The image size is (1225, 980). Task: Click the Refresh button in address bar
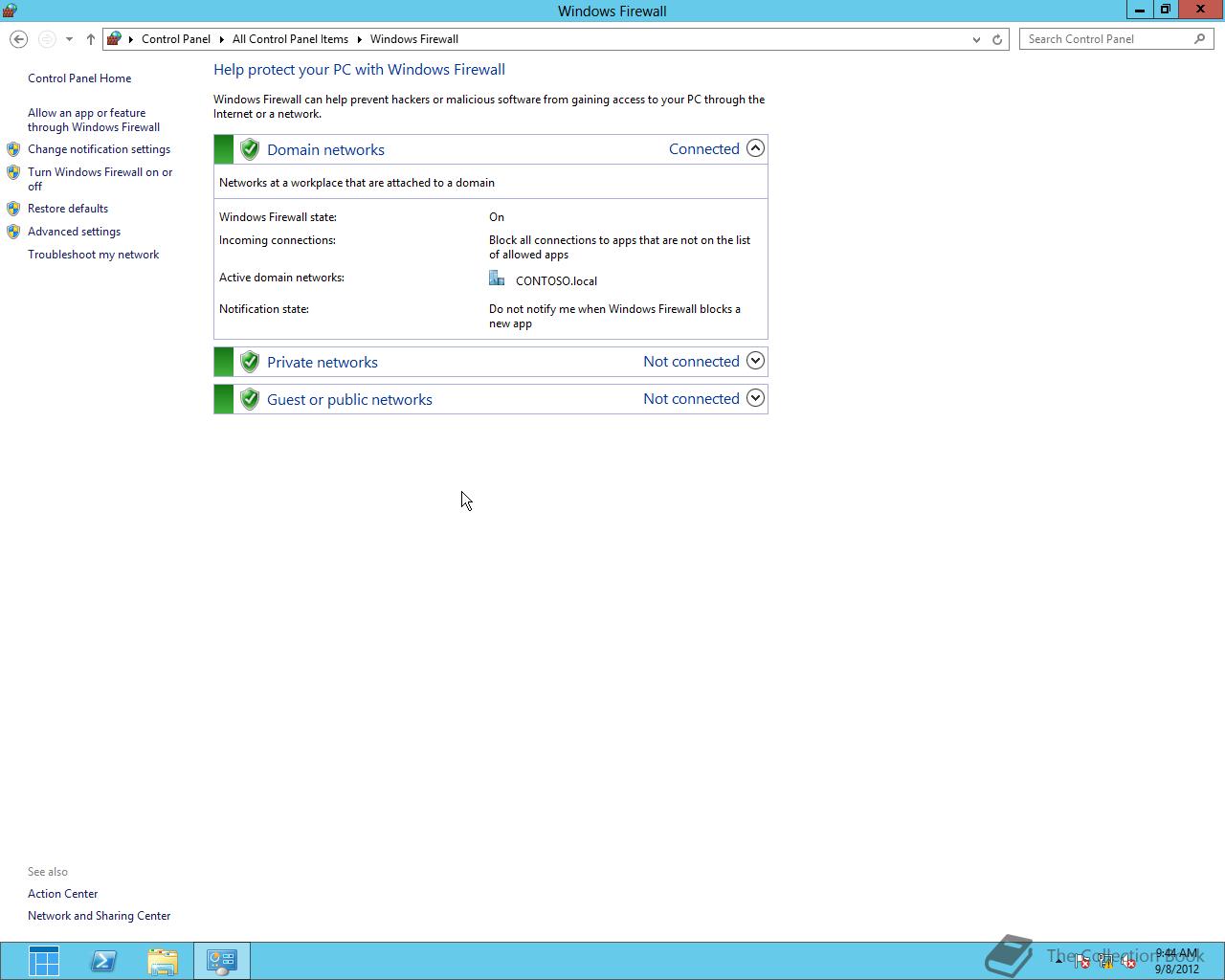click(997, 39)
